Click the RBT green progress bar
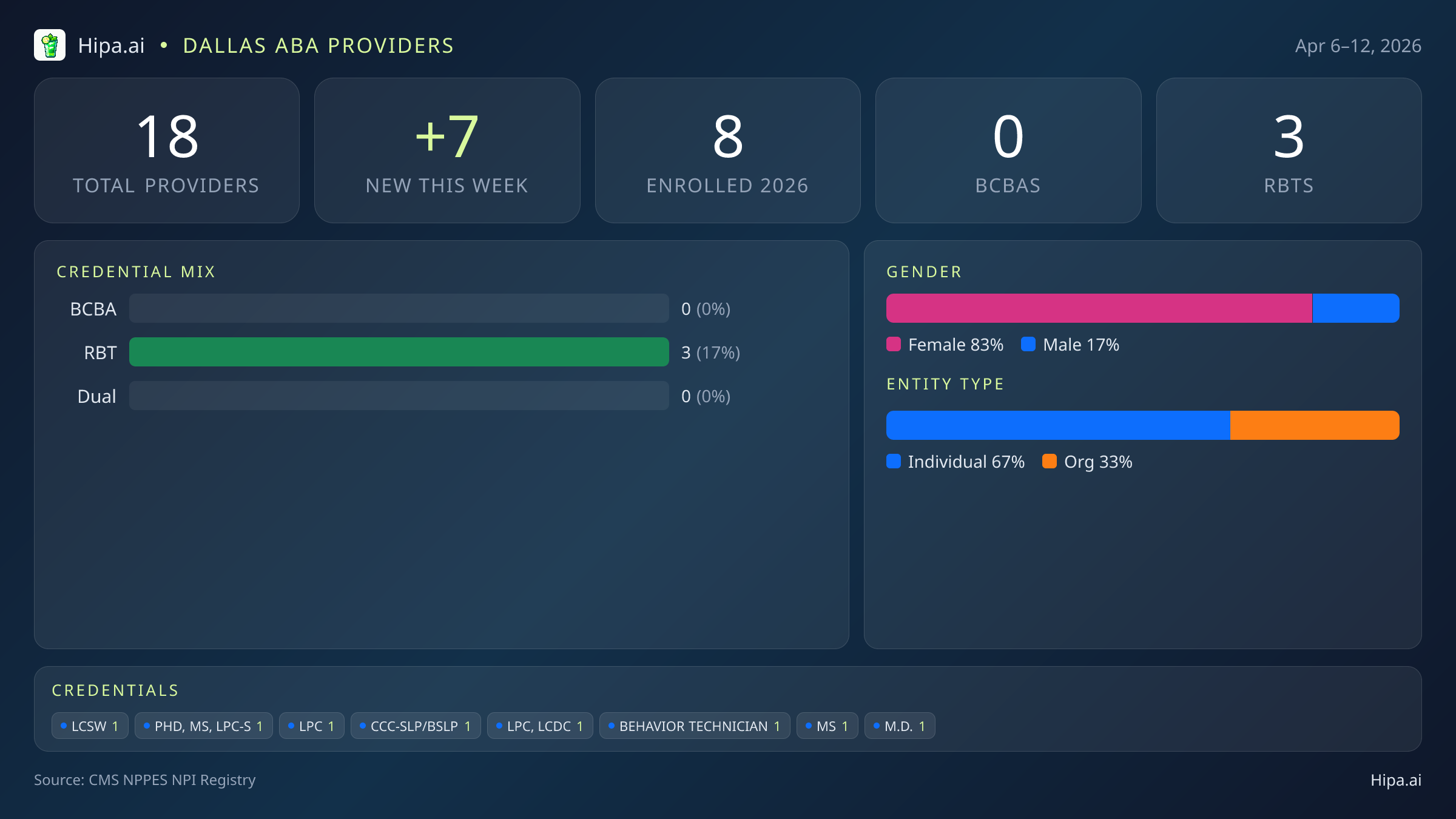The image size is (1456, 819). point(399,352)
